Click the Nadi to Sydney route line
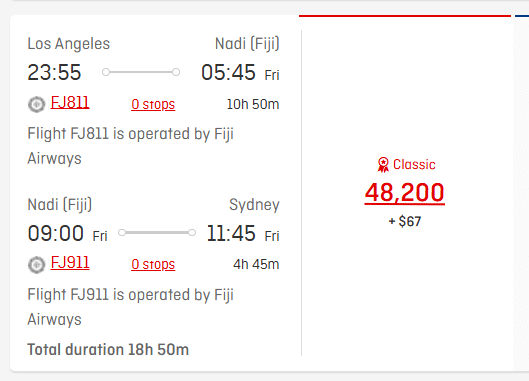The height and width of the screenshot is (381, 529). (x=157, y=233)
